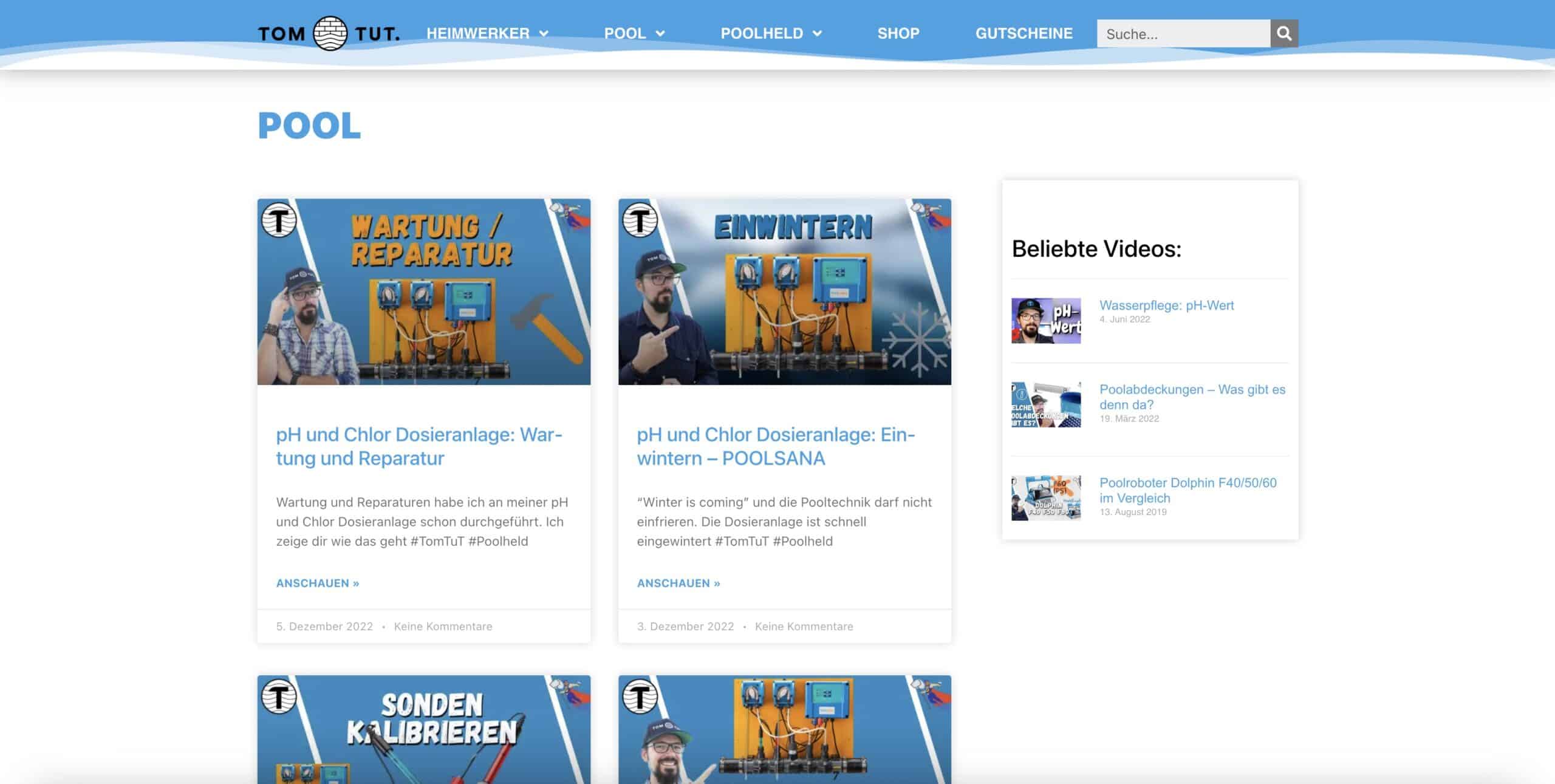Viewport: 1555px width, 784px height.
Task: Open the pH-Wert sidebar video thumbnail
Action: pos(1046,321)
